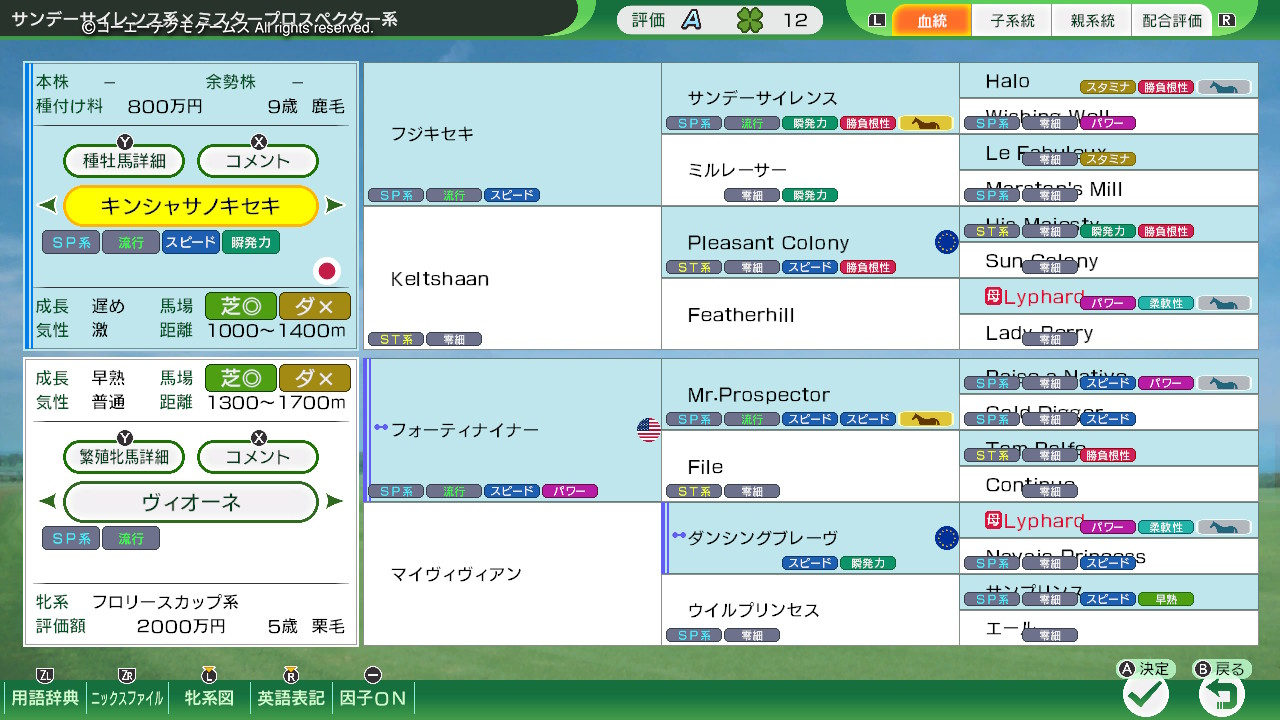The width and height of the screenshot is (1280, 720).
Task: Select Keltshaan pedigree cell
Action: coord(512,278)
